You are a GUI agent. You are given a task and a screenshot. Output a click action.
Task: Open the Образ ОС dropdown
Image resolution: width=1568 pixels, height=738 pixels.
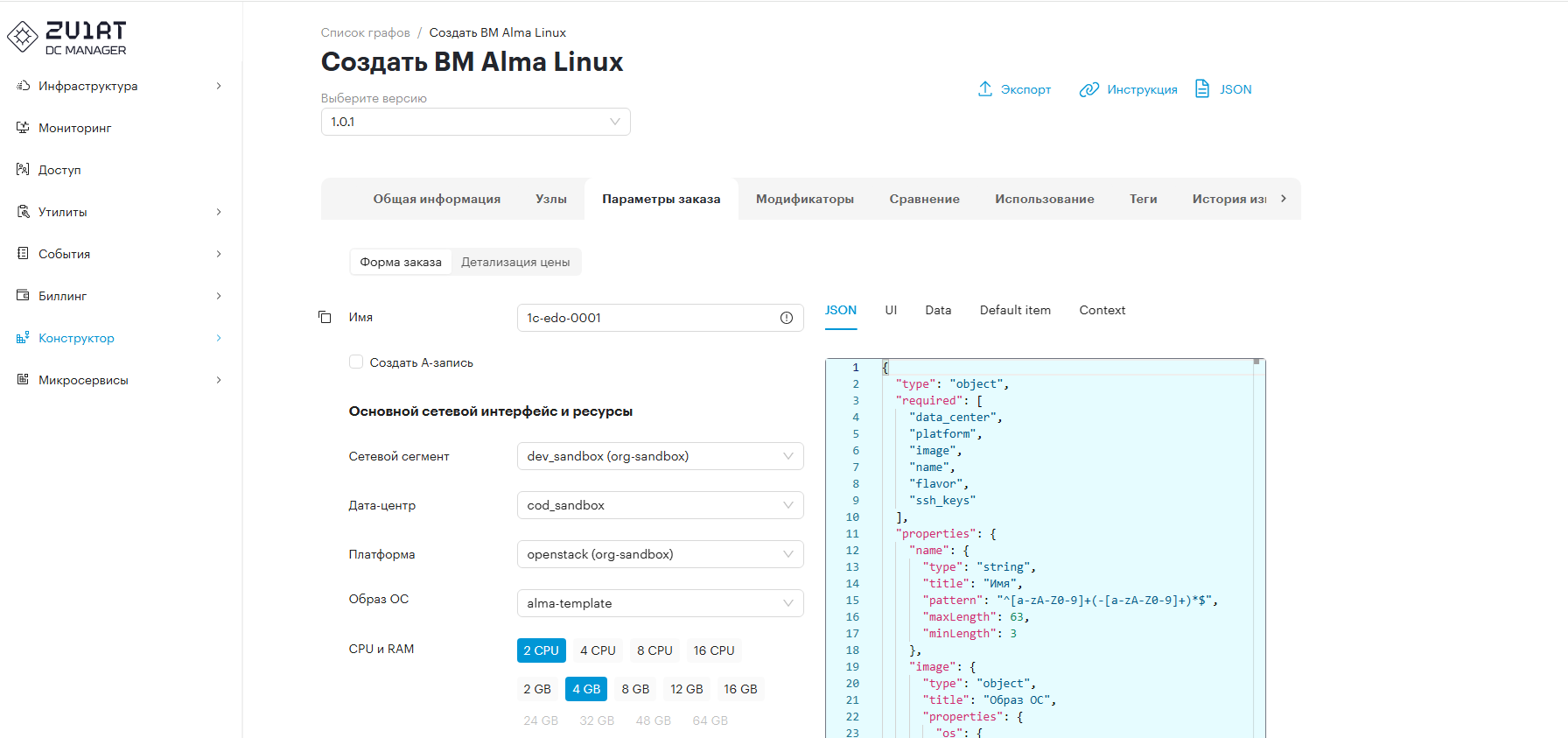coord(660,603)
